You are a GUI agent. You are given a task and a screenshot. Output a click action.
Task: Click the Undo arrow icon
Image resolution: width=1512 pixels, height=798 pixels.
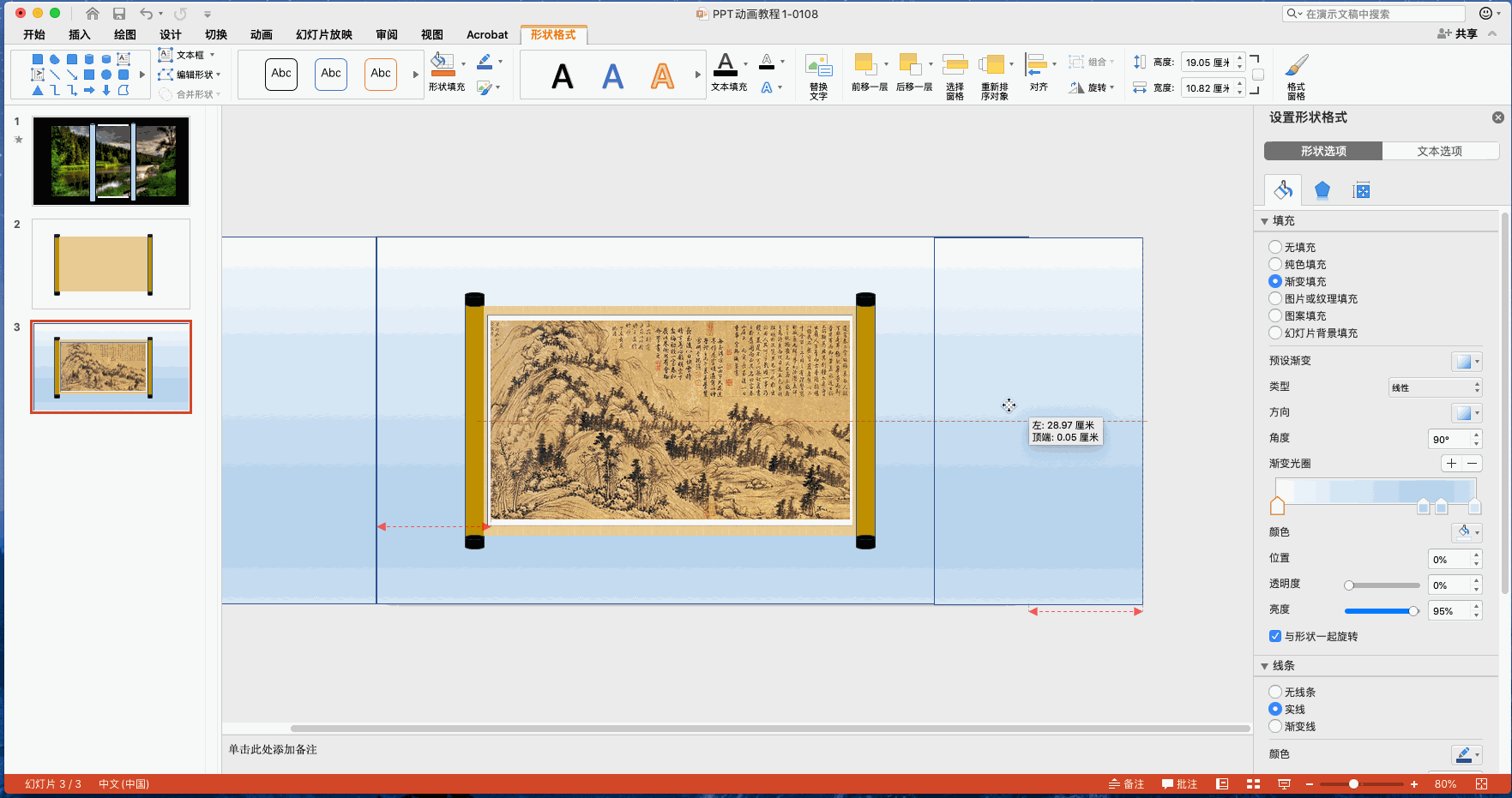pyautogui.click(x=147, y=14)
